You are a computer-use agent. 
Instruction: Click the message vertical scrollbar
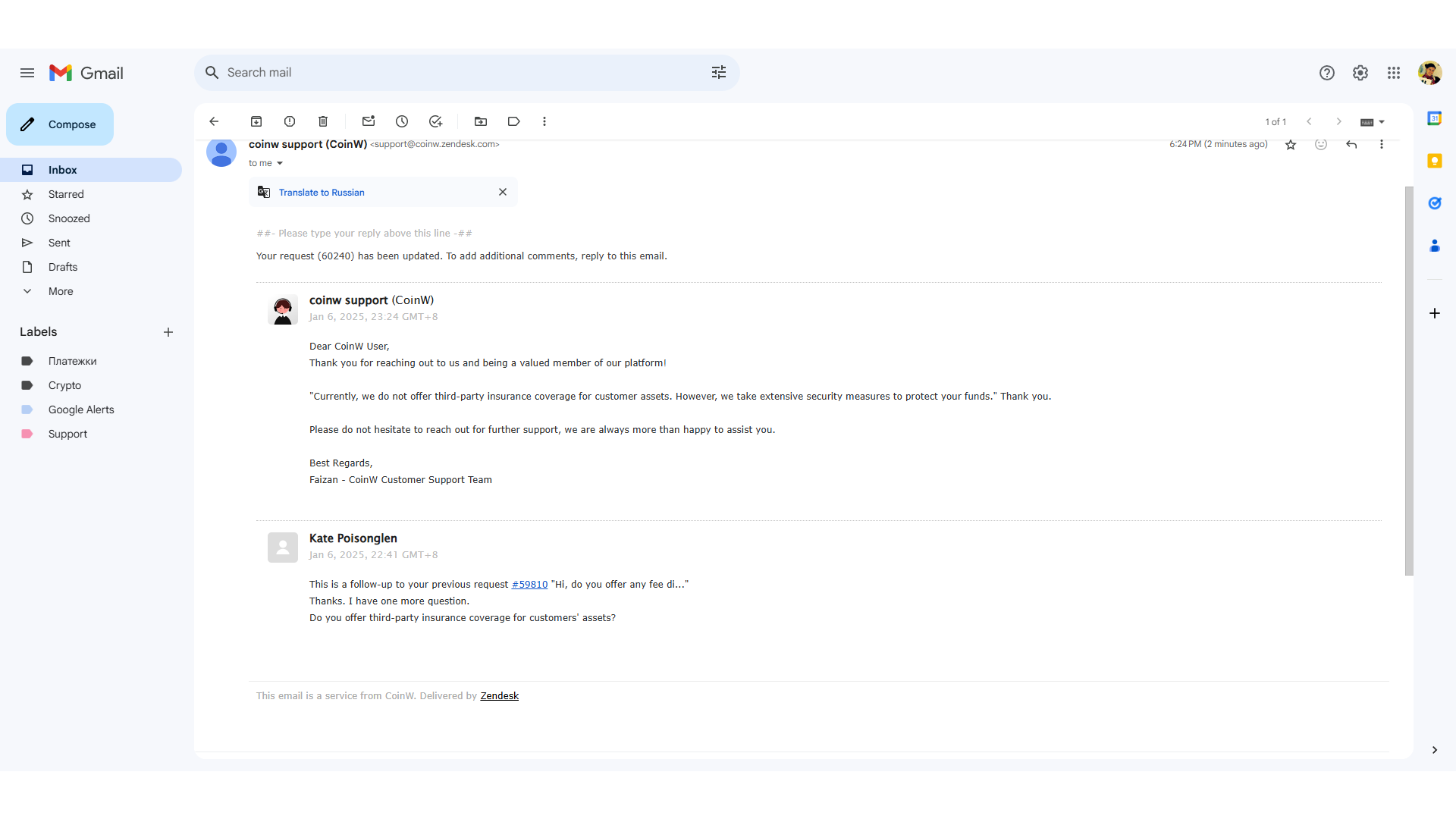point(1409,381)
